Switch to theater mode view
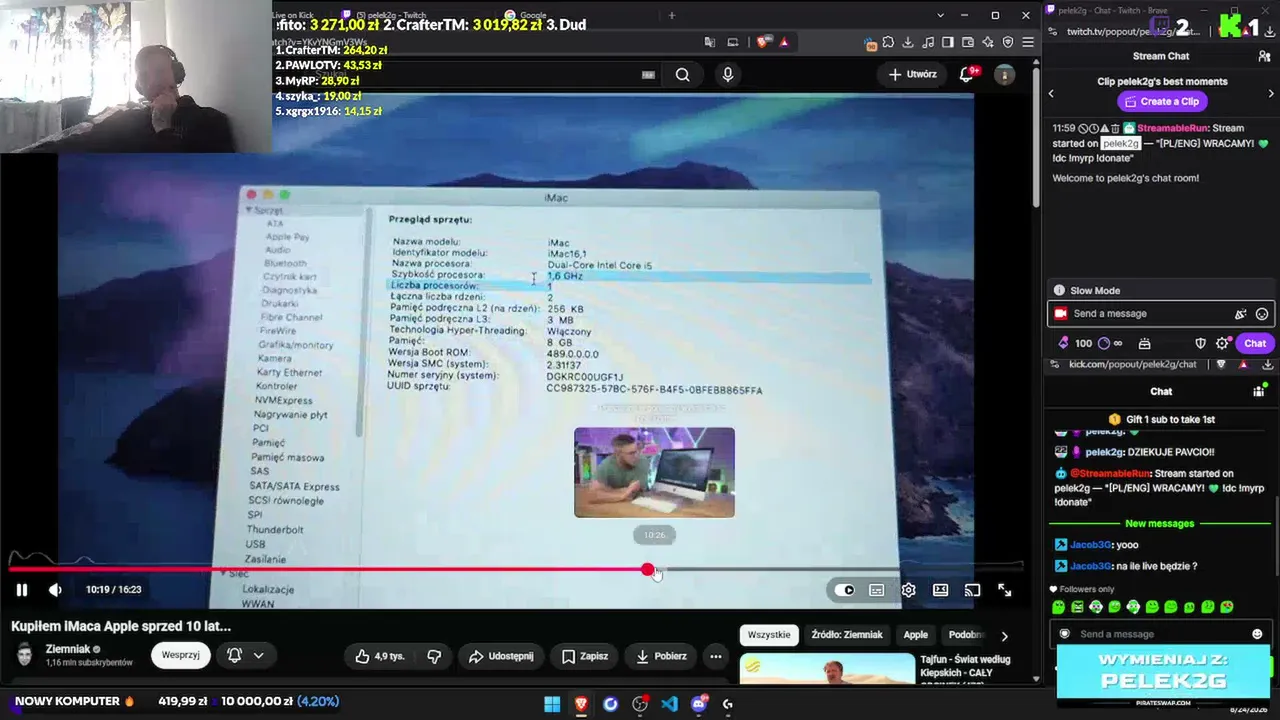 click(x=940, y=590)
